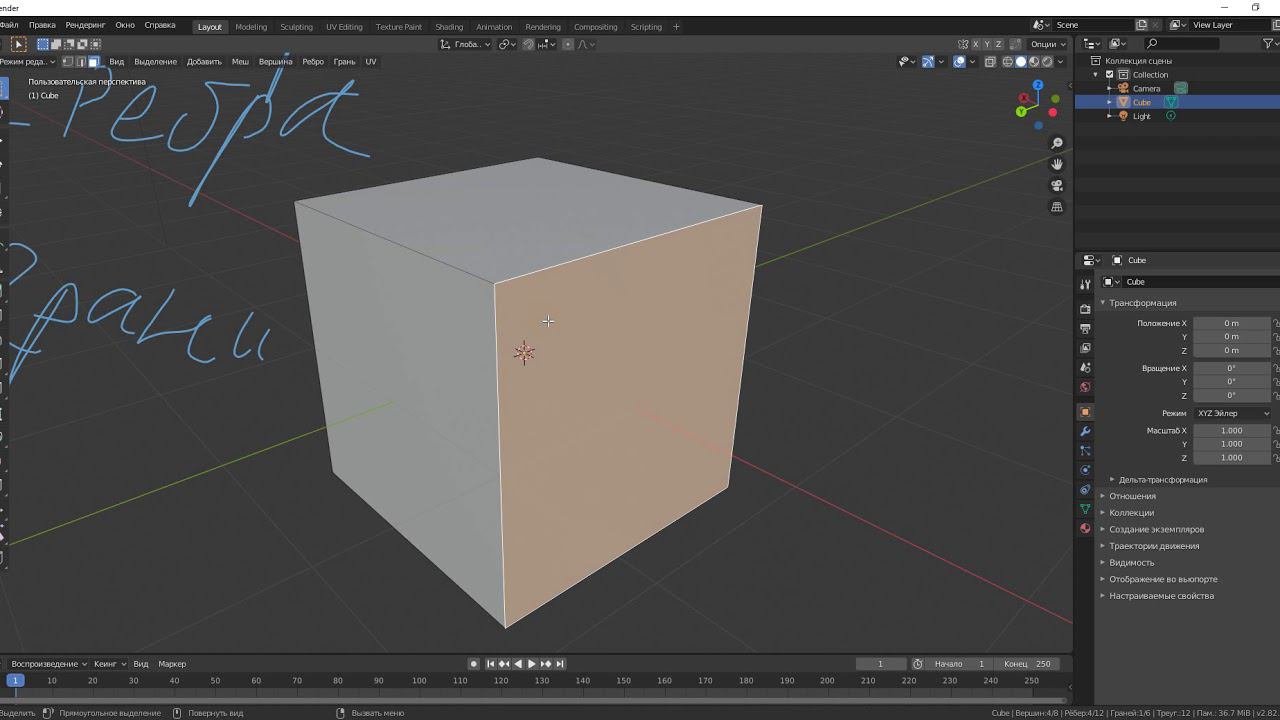This screenshot has width=1280, height=720.
Task: Open Tool properties tab
Action: 1085,284
